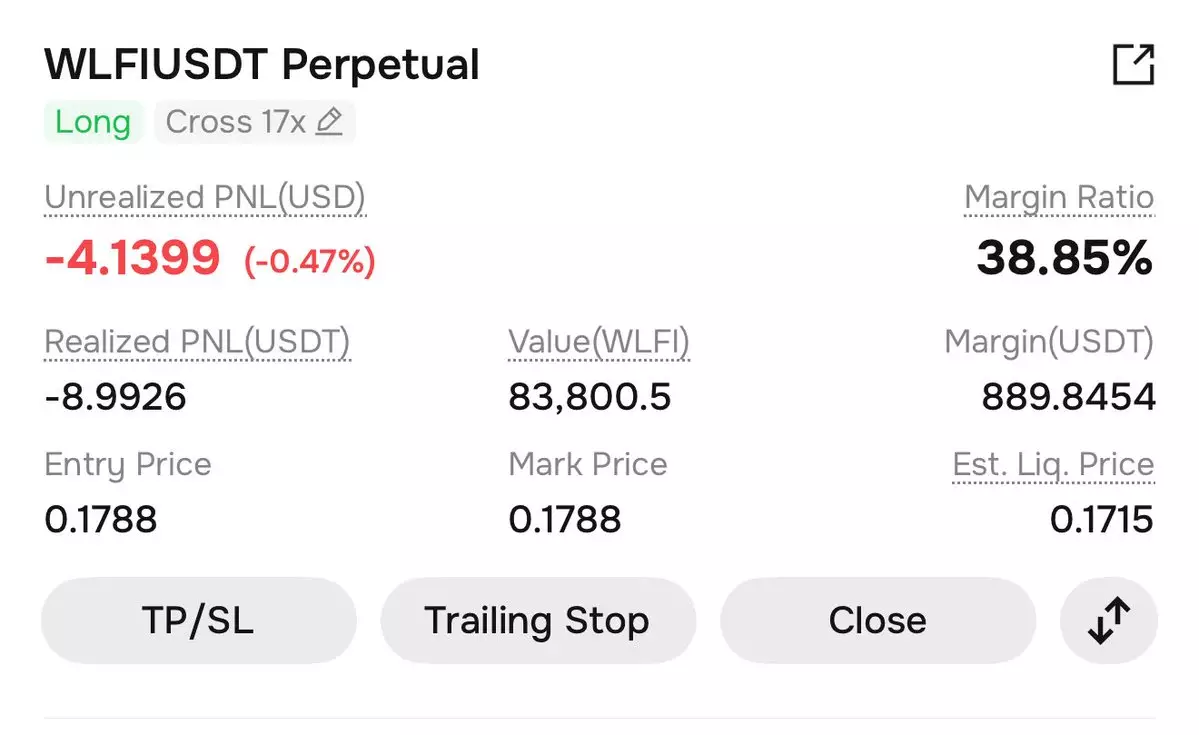The width and height of the screenshot is (1199, 735).
Task: Tap the Realized PNL(USDT) label
Action: [x=197, y=343]
